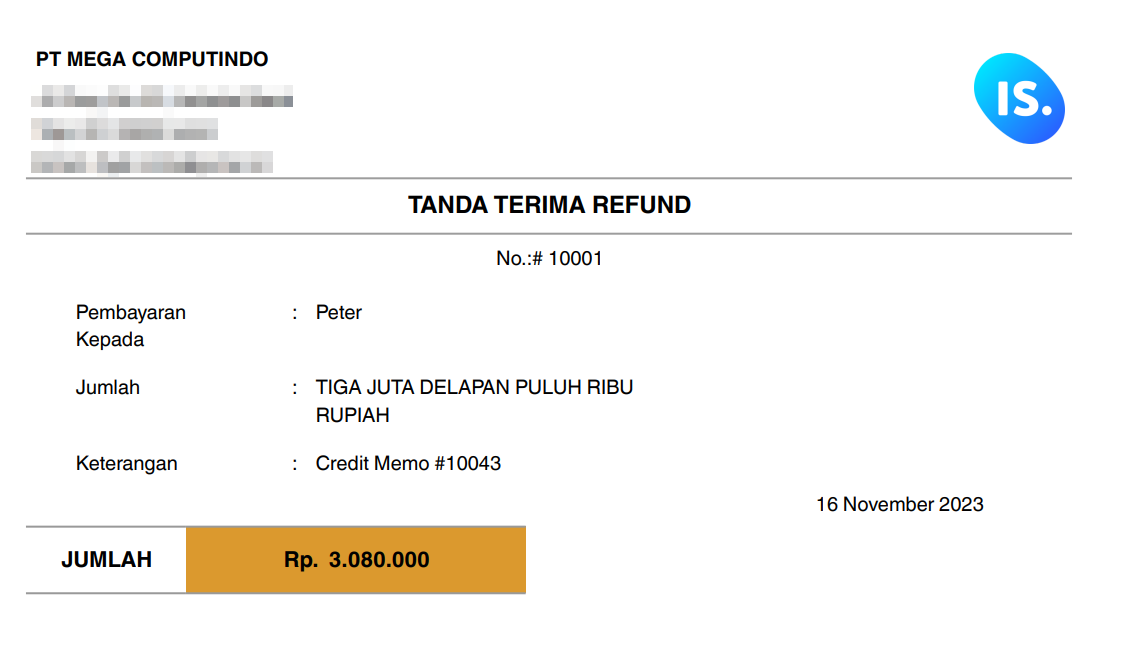Image resolution: width=1125 pixels, height=646 pixels.
Task: Click the bold JUMLAH total label
Action: 106,560
